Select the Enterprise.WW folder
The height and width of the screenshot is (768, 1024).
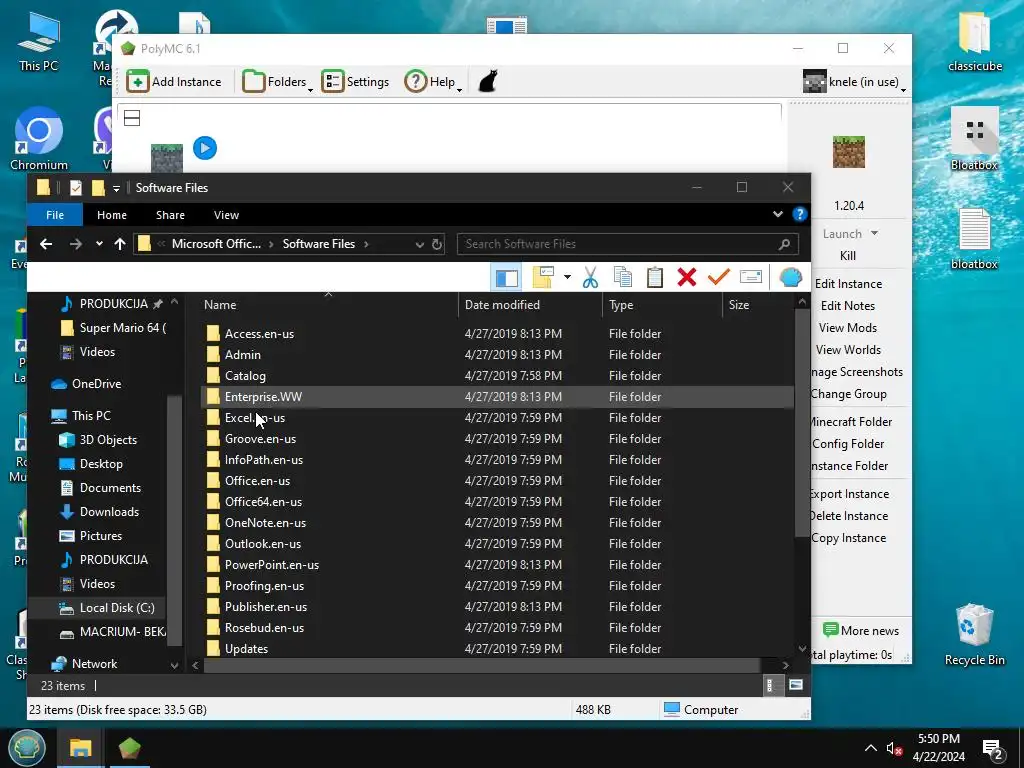pyautogui.click(x=498, y=397)
